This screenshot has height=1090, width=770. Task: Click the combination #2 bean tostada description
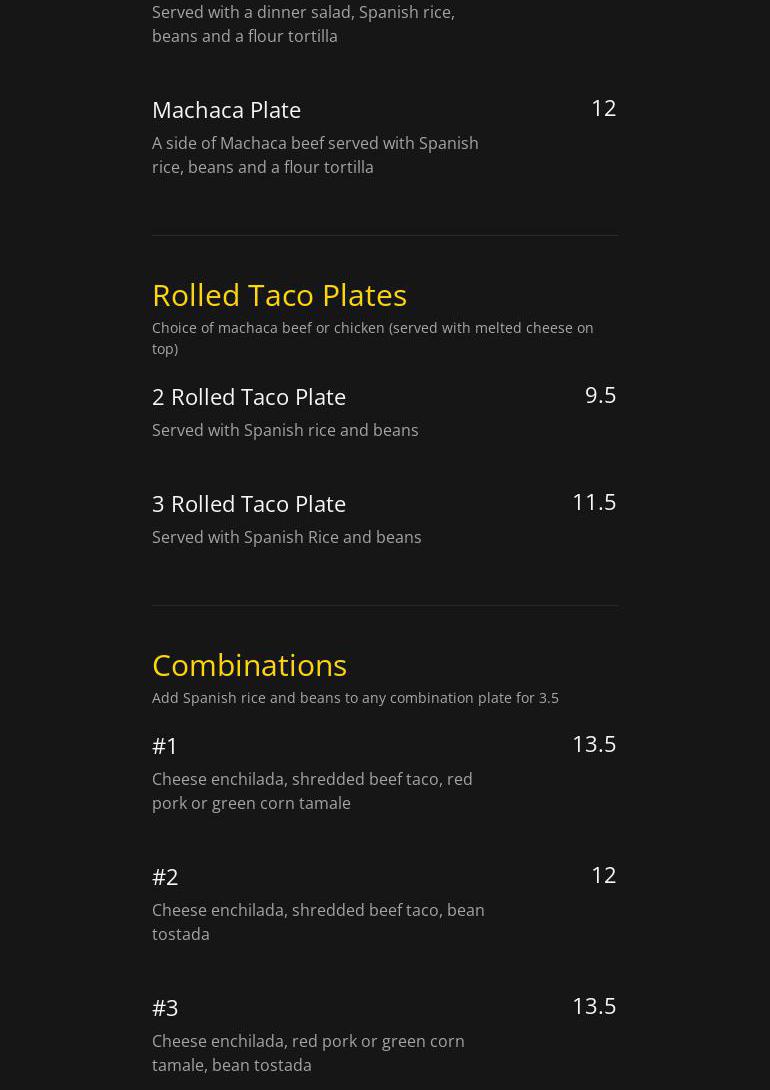pos(318,922)
